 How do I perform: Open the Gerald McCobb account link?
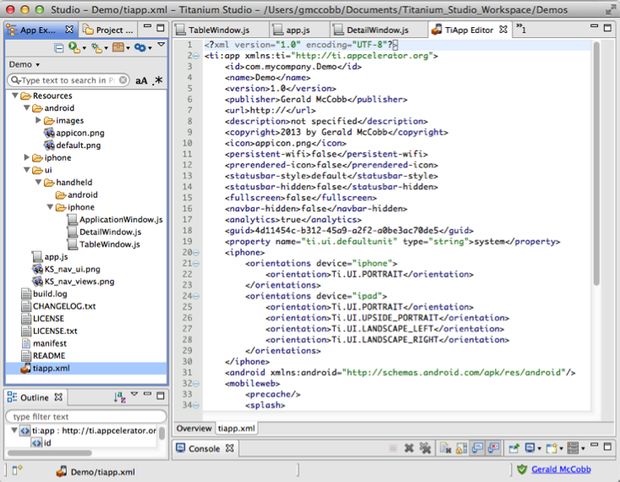[x=561, y=469]
